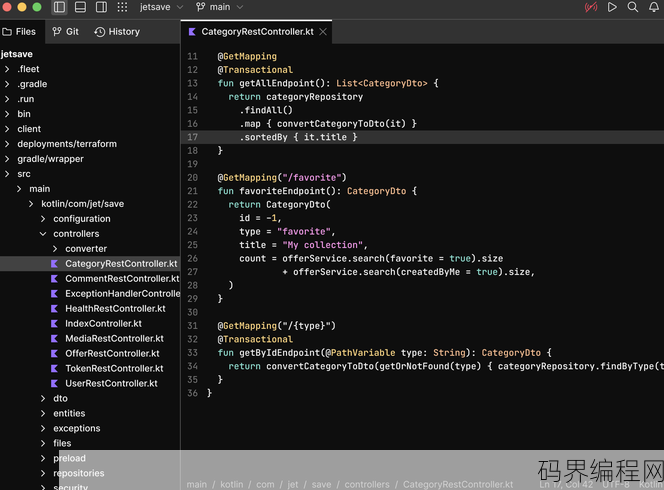Collapse the controllers folder
The width and height of the screenshot is (664, 490).
(43, 234)
